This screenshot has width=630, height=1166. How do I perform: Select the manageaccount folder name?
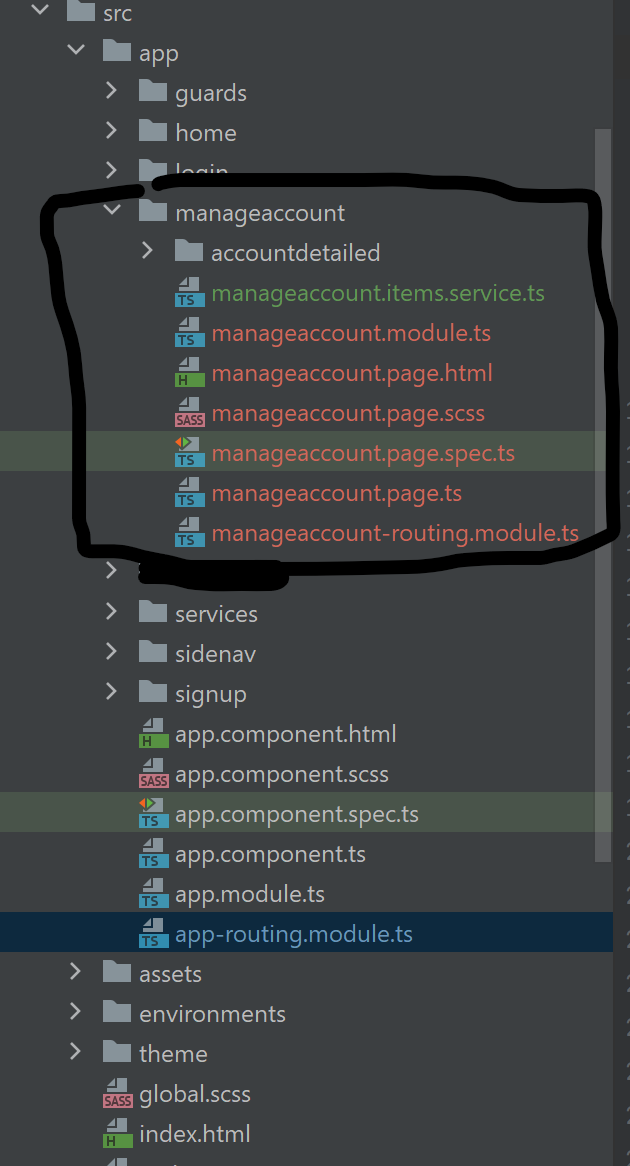[260, 213]
